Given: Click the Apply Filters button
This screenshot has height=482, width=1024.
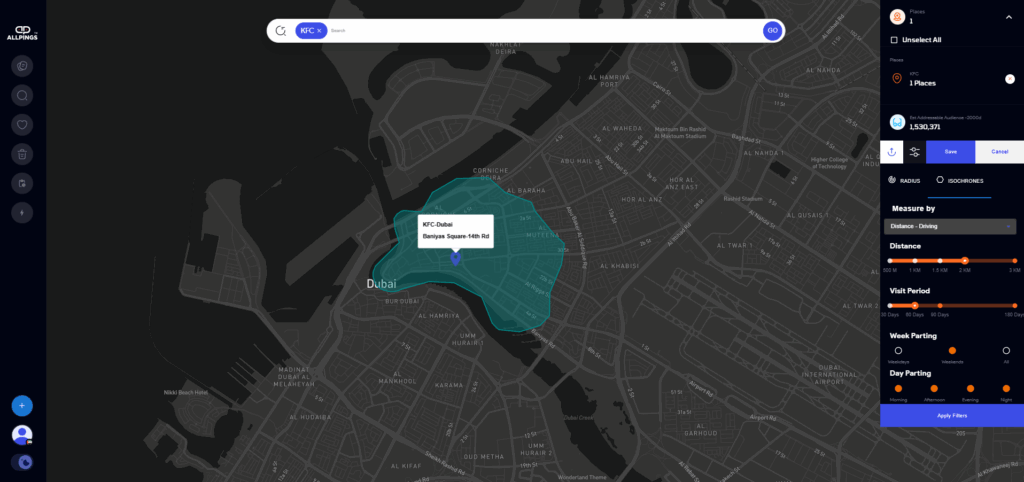Looking at the screenshot, I should (952, 415).
